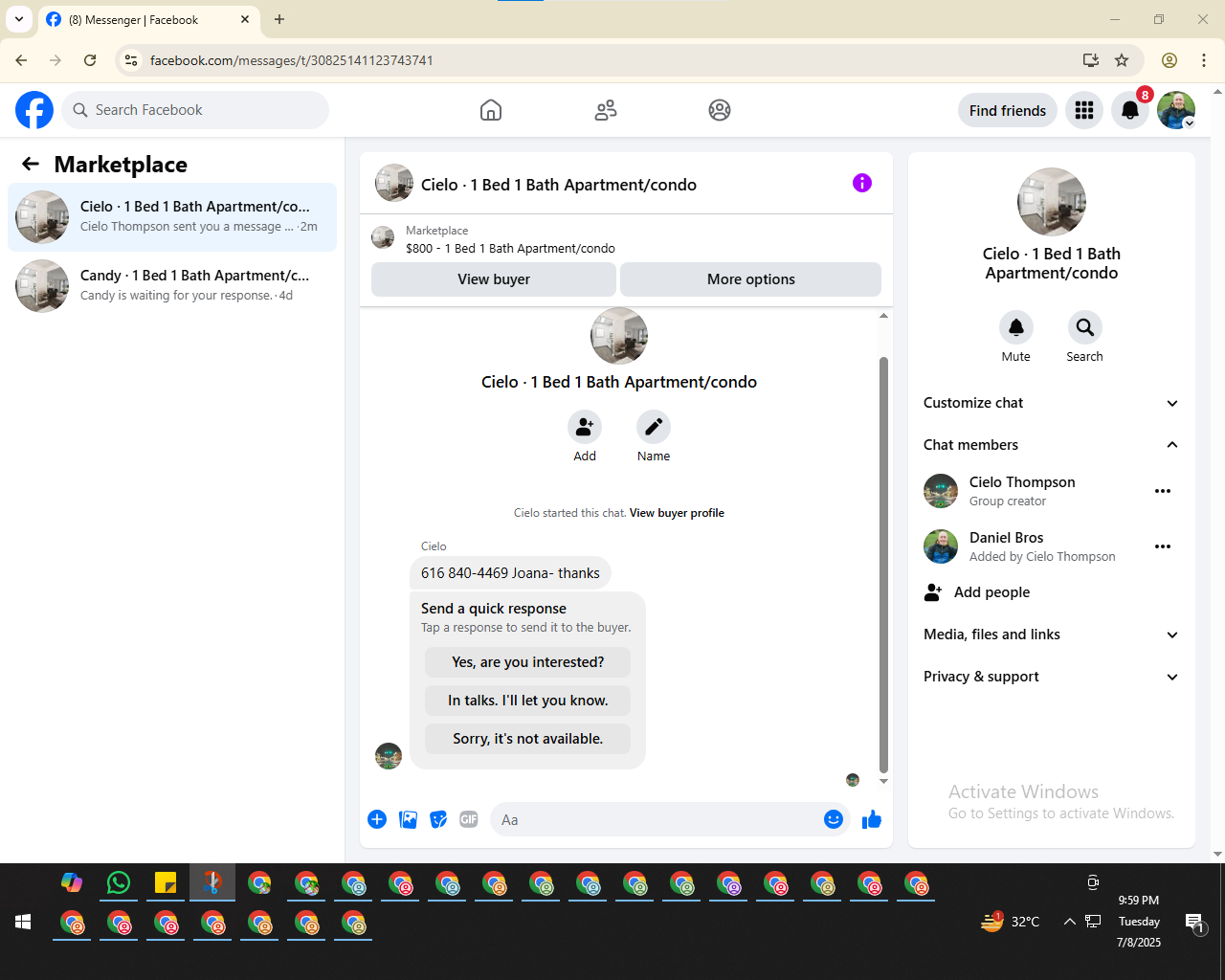Open the Chrome profile icon in toolbar
The height and width of the screenshot is (980, 1225).
(1169, 60)
